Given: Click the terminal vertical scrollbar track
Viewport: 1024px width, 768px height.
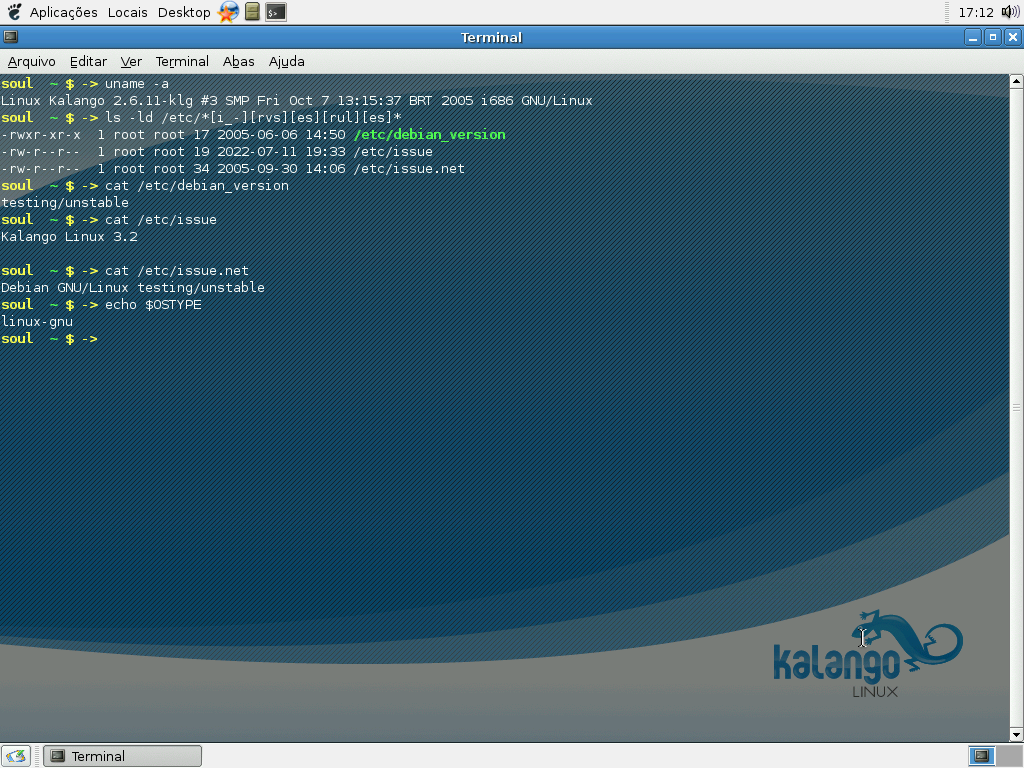Looking at the screenshot, I should (1016, 408).
